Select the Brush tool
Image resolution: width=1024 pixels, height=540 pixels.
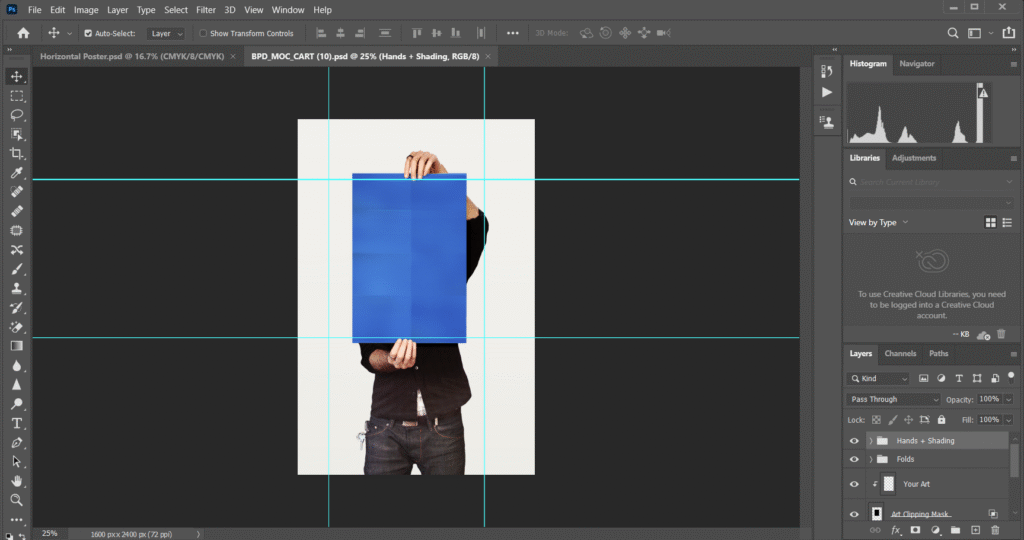click(x=17, y=269)
